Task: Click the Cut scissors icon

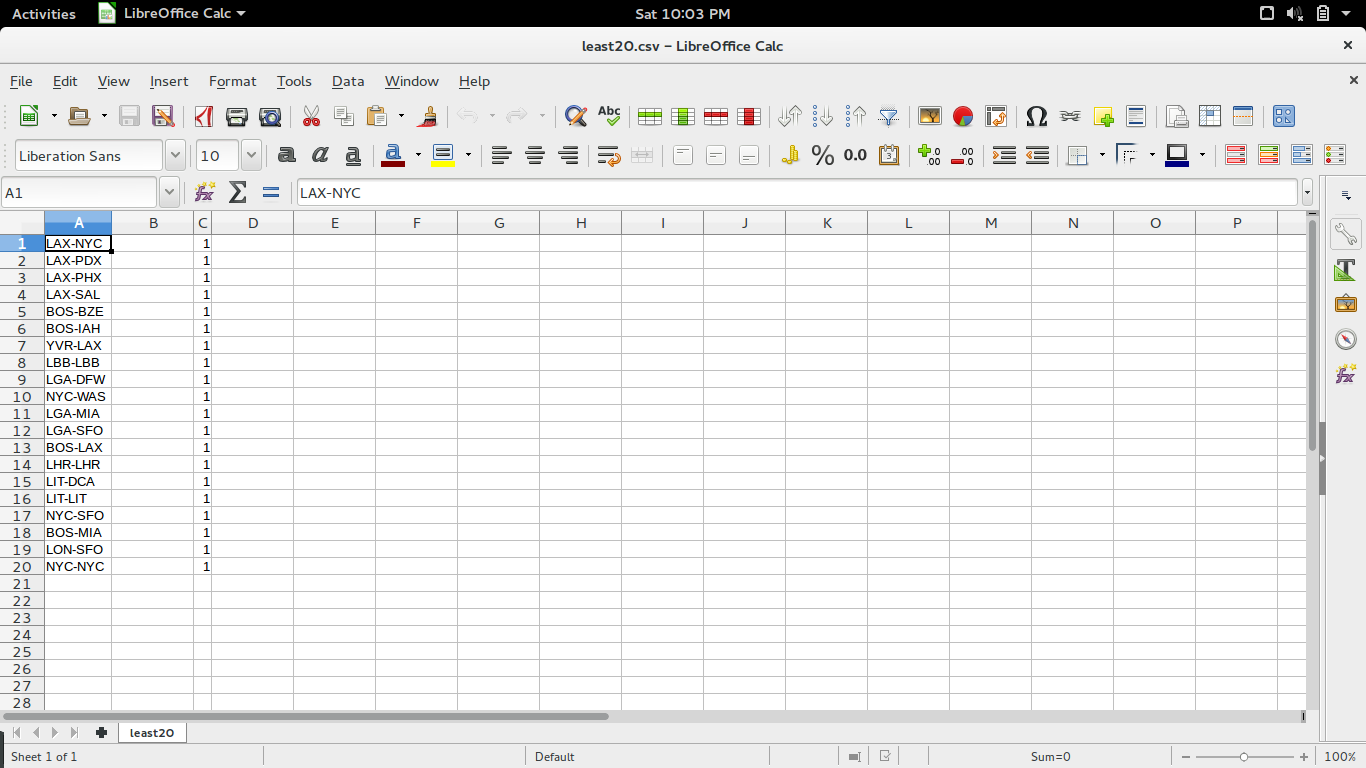Action: click(x=311, y=116)
